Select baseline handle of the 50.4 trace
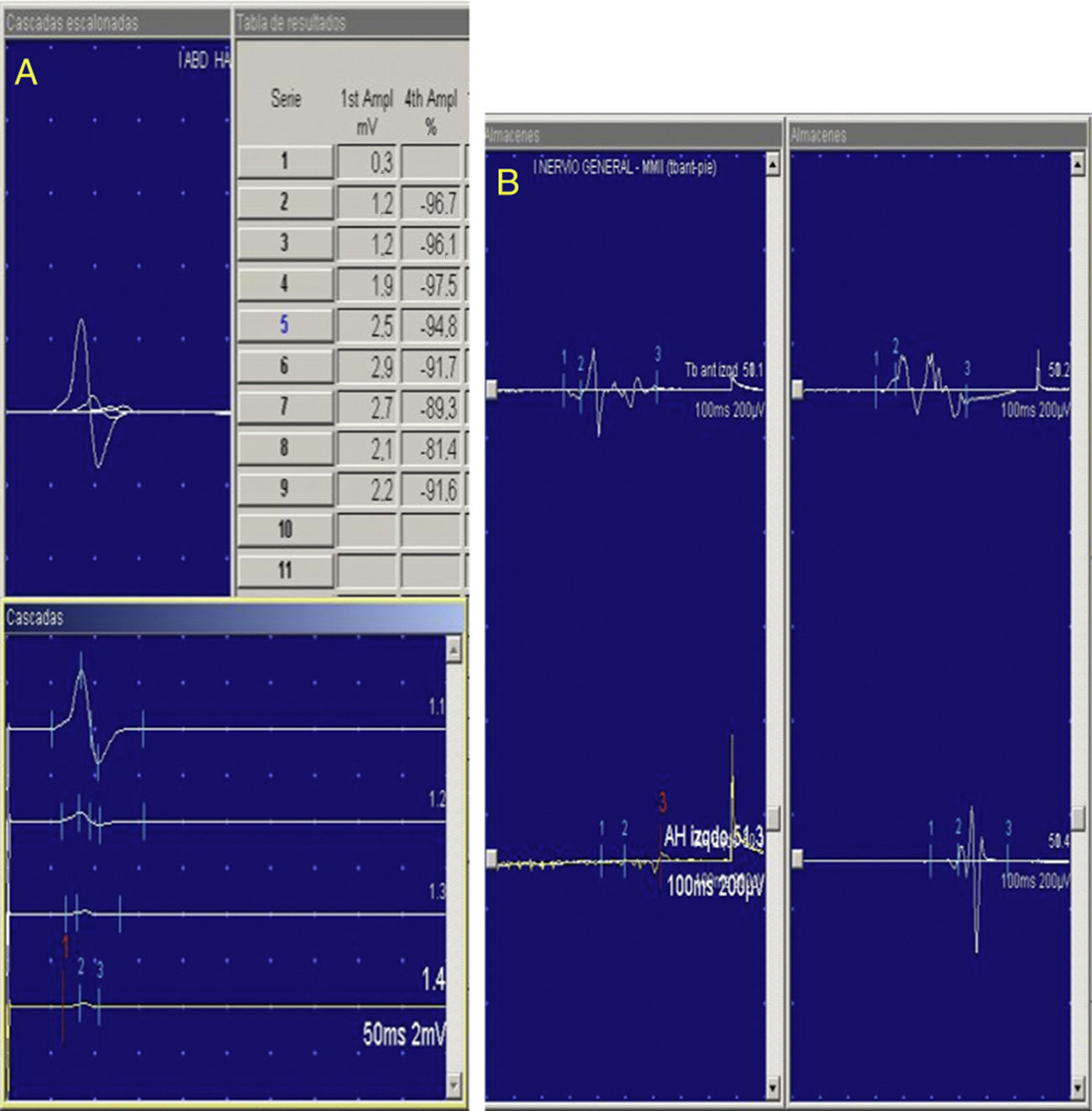 coord(797,858)
